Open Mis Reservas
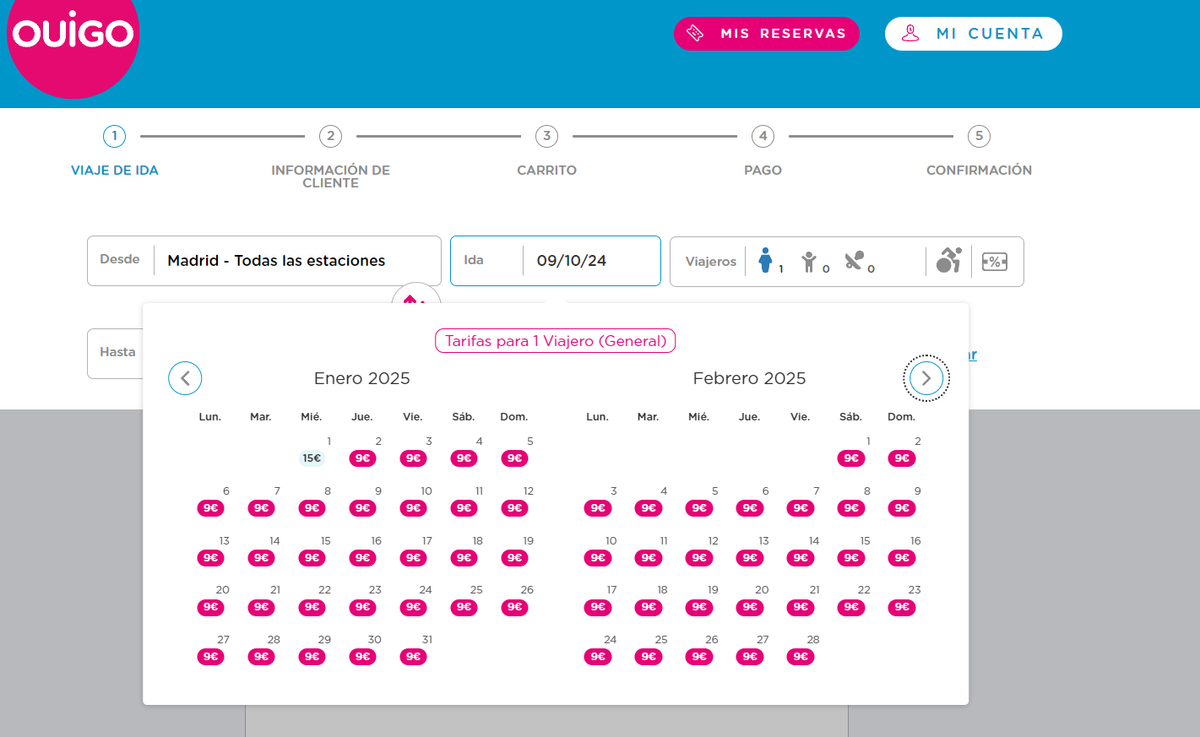The image size is (1200, 737). coord(766,34)
